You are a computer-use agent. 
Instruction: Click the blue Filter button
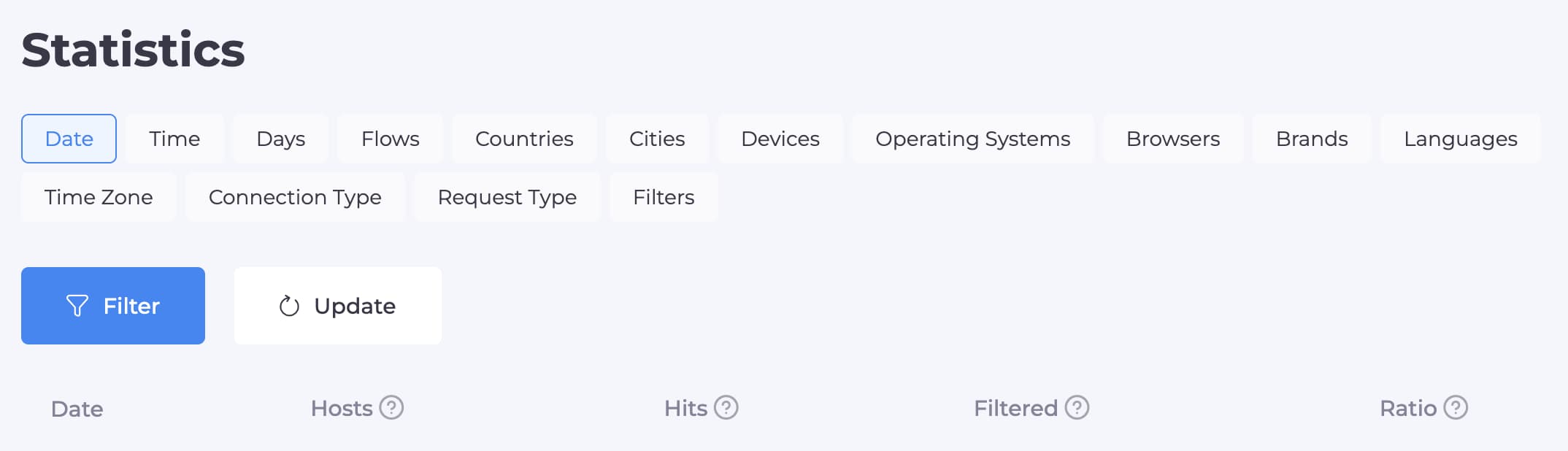point(113,306)
